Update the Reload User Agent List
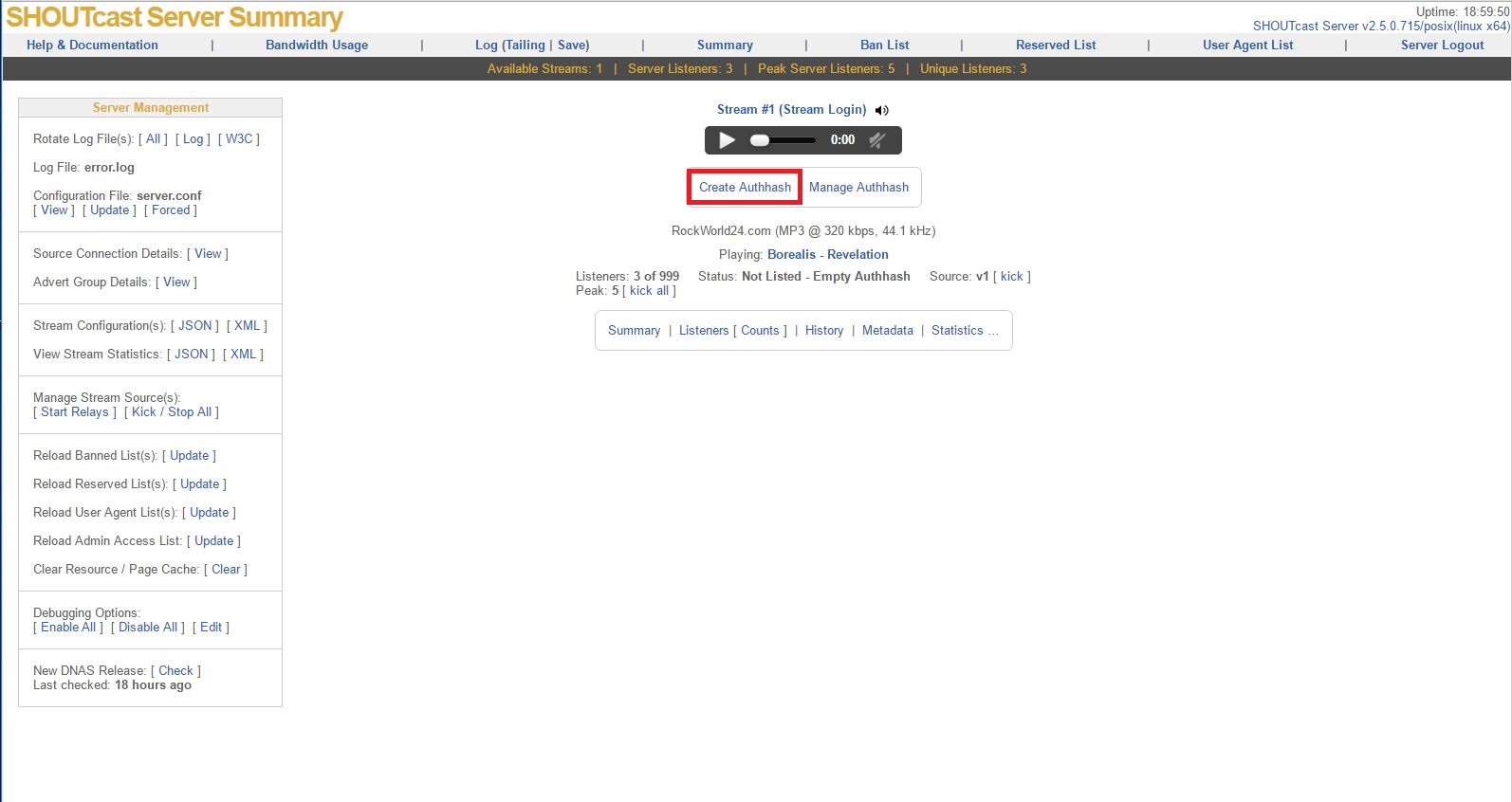This screenshot has height=802, width=1512. [209, 512]
